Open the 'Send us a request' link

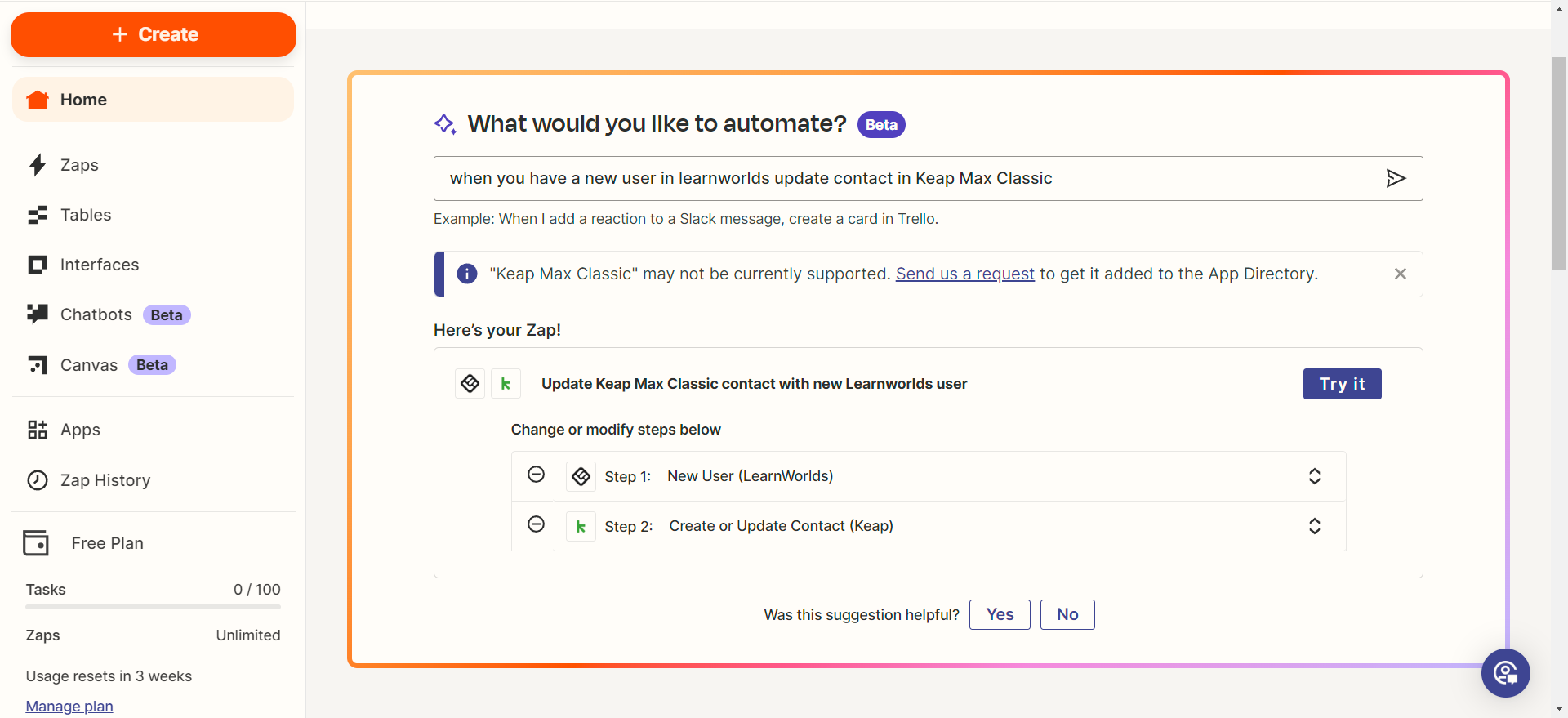[x=965, y=274]
